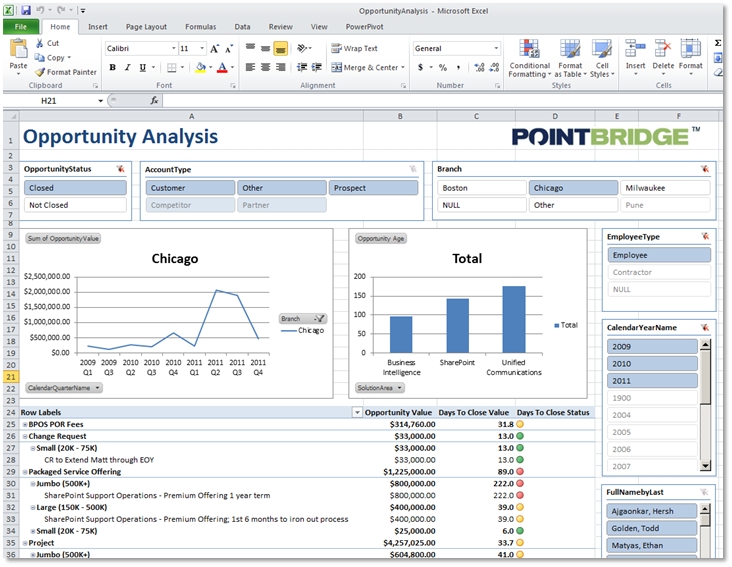Screen dimensions: 732x567
Task: Click the cell Borders icon
Action: click(172, 68)
